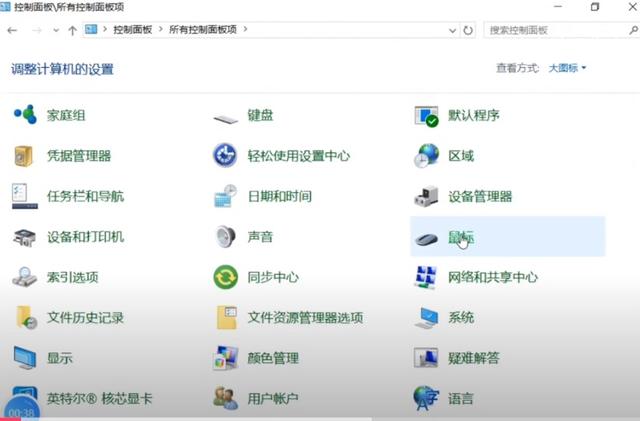Click the 用户帐户 text label

(273, 399)
